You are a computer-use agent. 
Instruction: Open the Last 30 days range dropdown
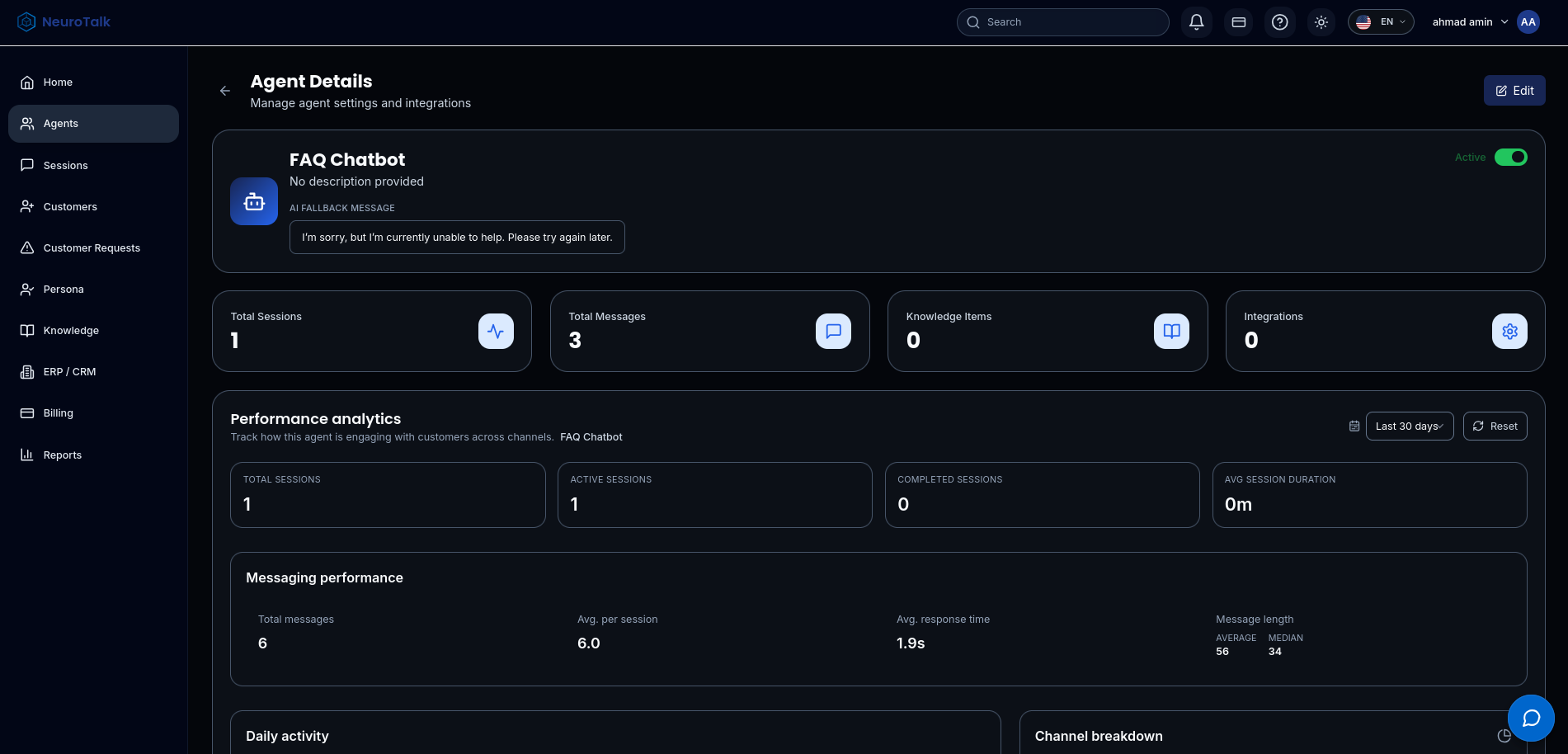1409,426
